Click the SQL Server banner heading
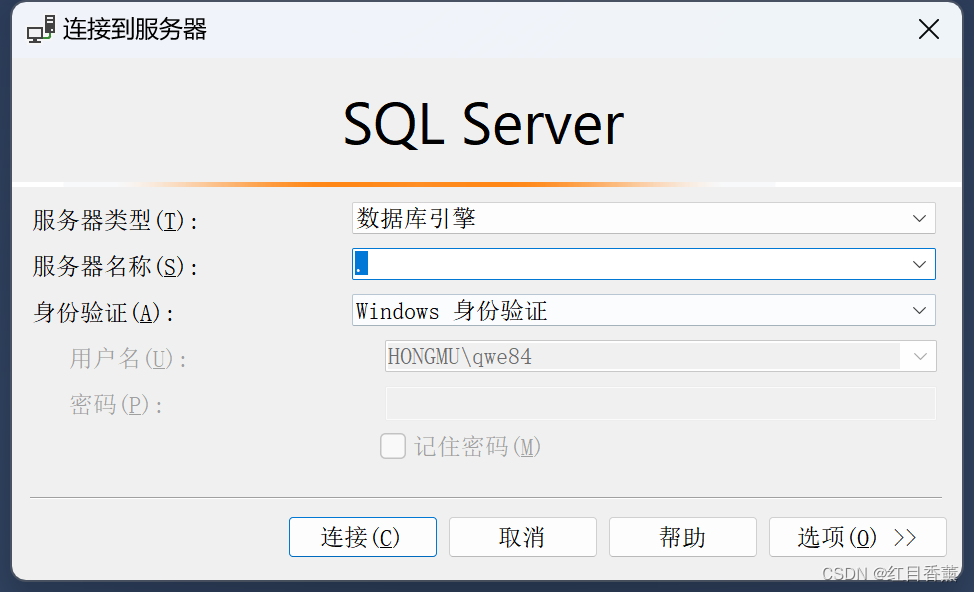Viewport: 974px width, 592px height. pyautogui.click(x=483, y=124)
